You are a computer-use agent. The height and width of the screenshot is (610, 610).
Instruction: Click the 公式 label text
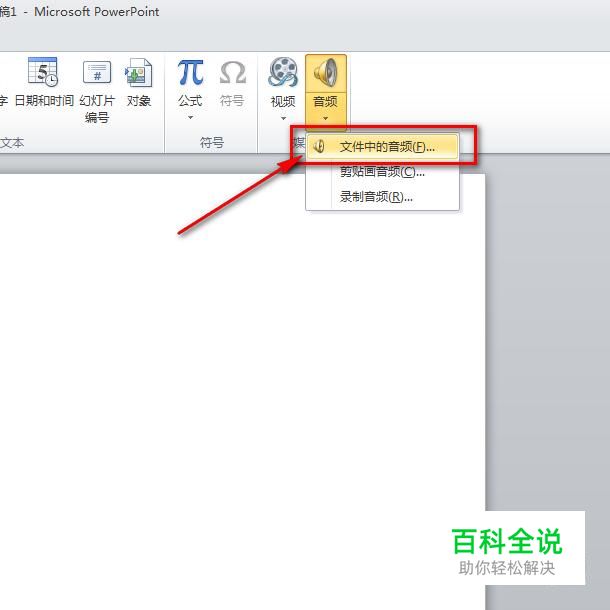click(190, 101)
